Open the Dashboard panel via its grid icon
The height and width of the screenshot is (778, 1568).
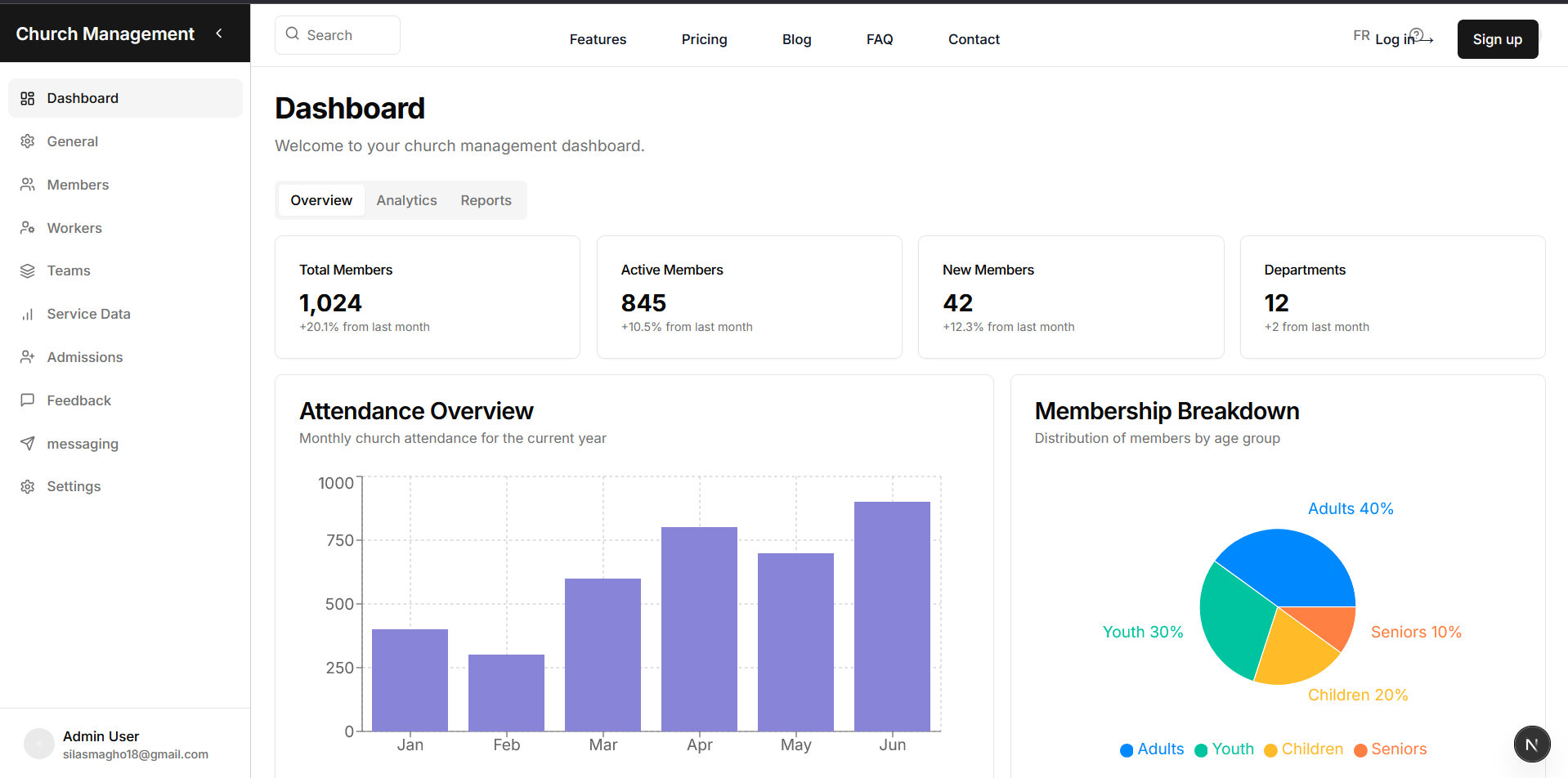[x=27, y=97]
